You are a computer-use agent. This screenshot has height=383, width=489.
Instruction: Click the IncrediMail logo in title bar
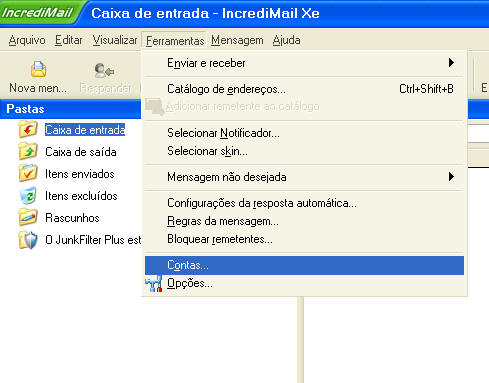[x=37, y=13]
